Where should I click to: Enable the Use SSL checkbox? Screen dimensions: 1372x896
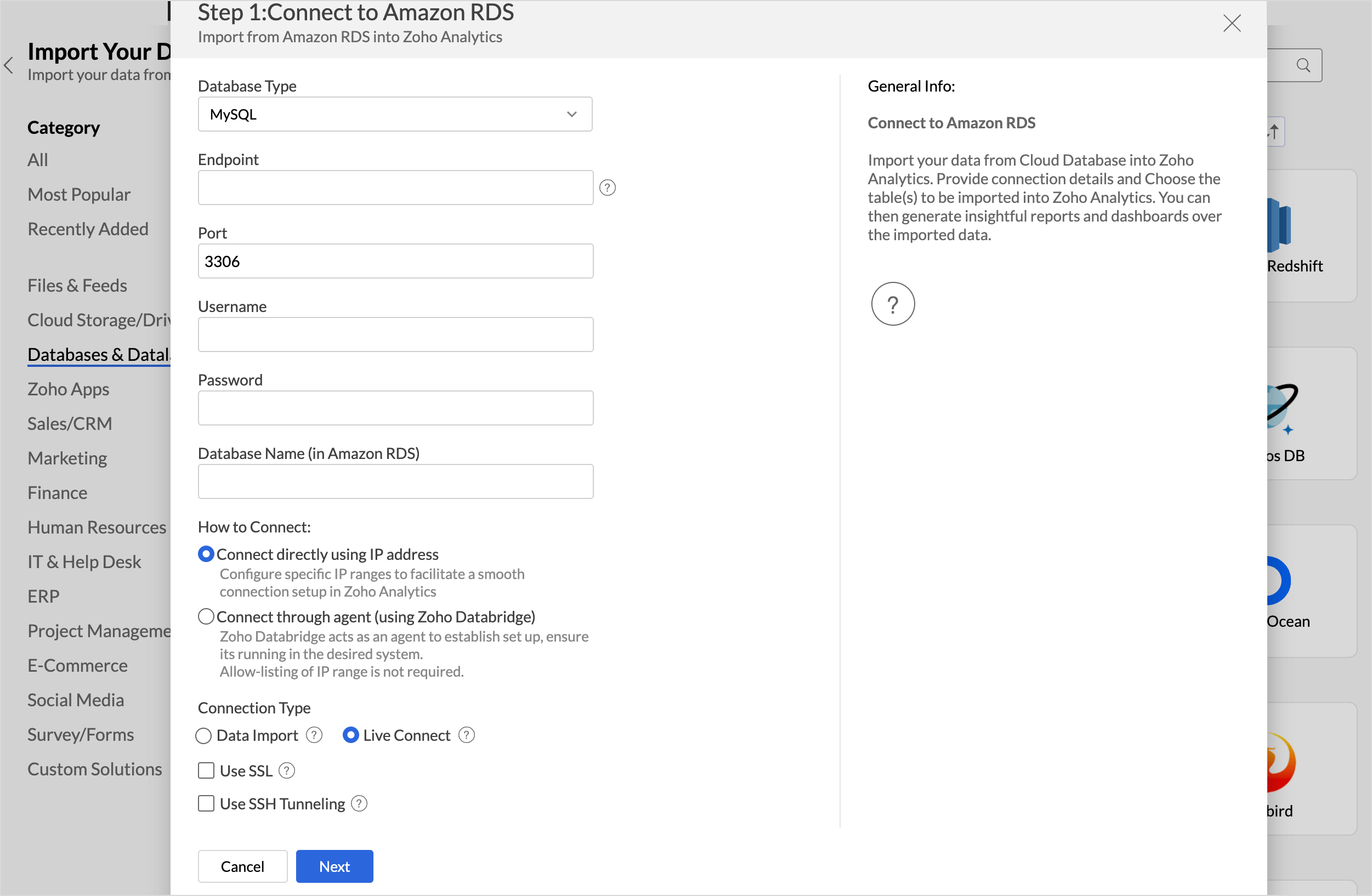pos(206,771)
